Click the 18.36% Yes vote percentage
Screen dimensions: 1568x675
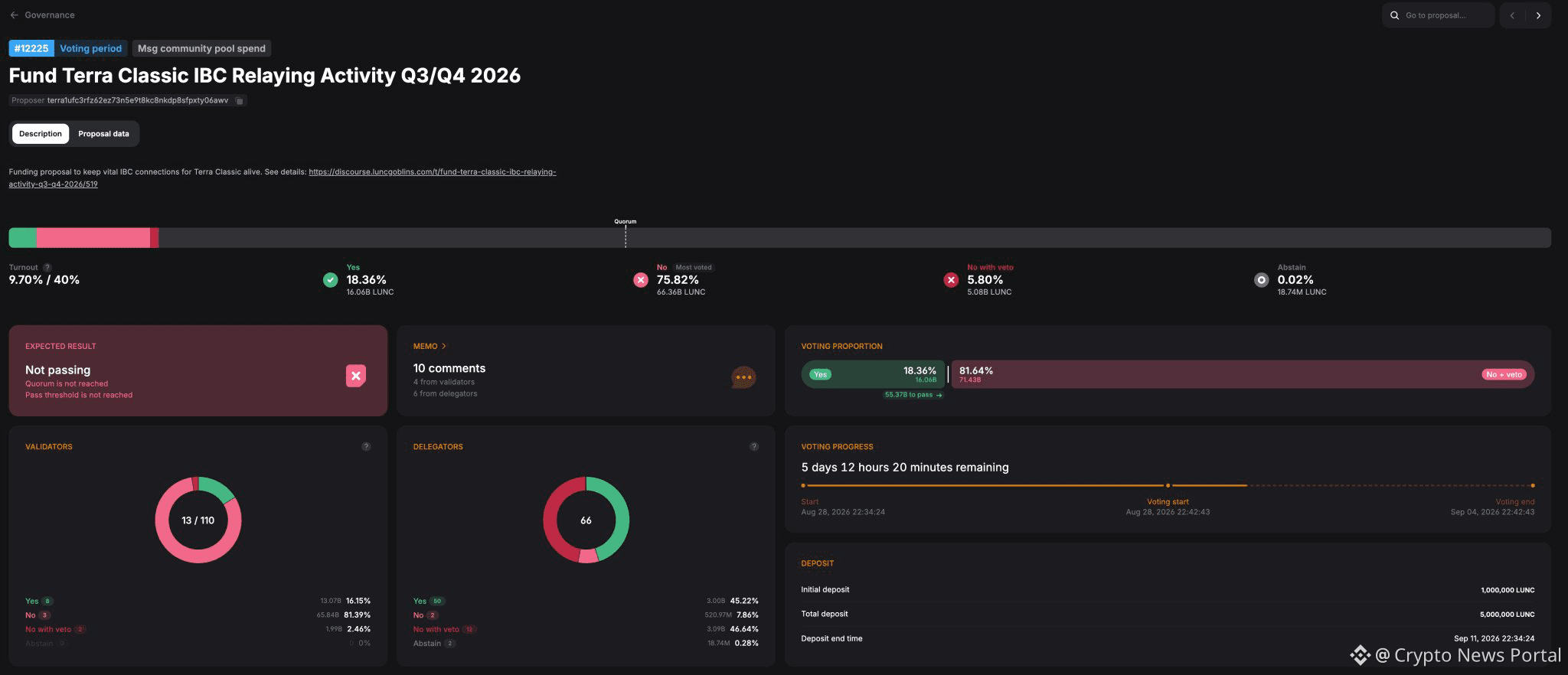[366, 280]
